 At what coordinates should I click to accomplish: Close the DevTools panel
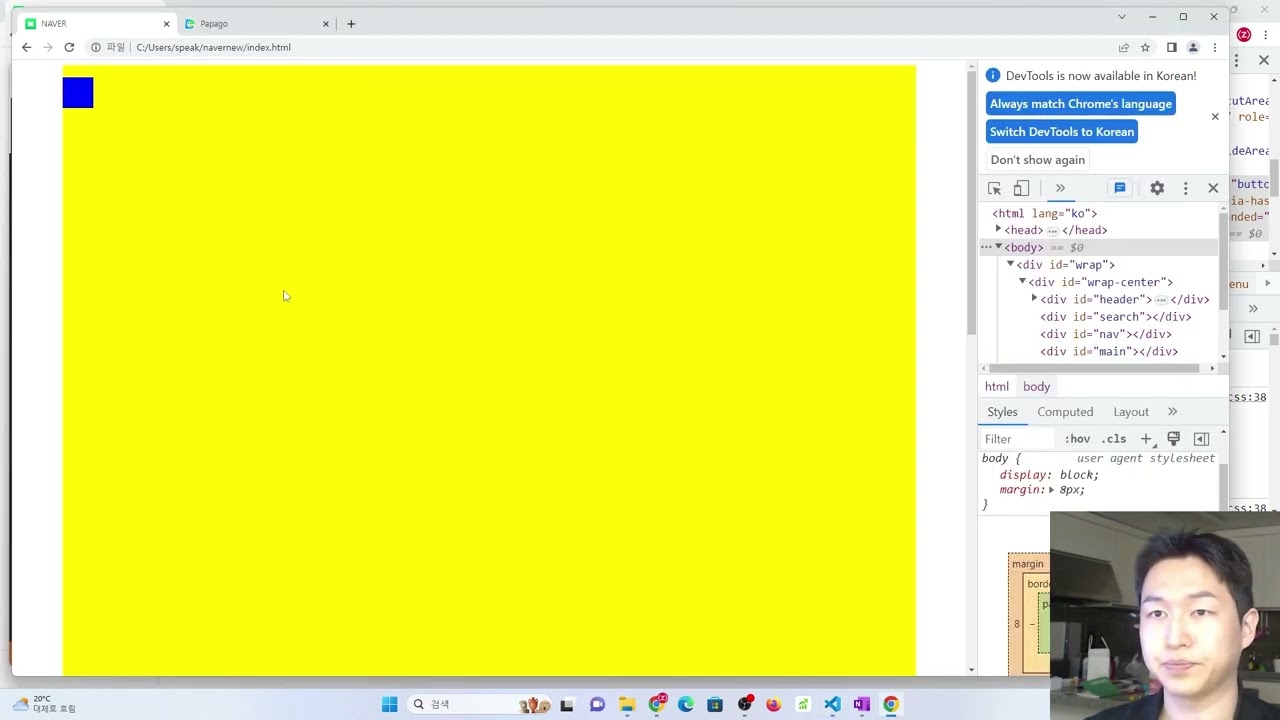pyautogui.click(x=1213, y=188)
